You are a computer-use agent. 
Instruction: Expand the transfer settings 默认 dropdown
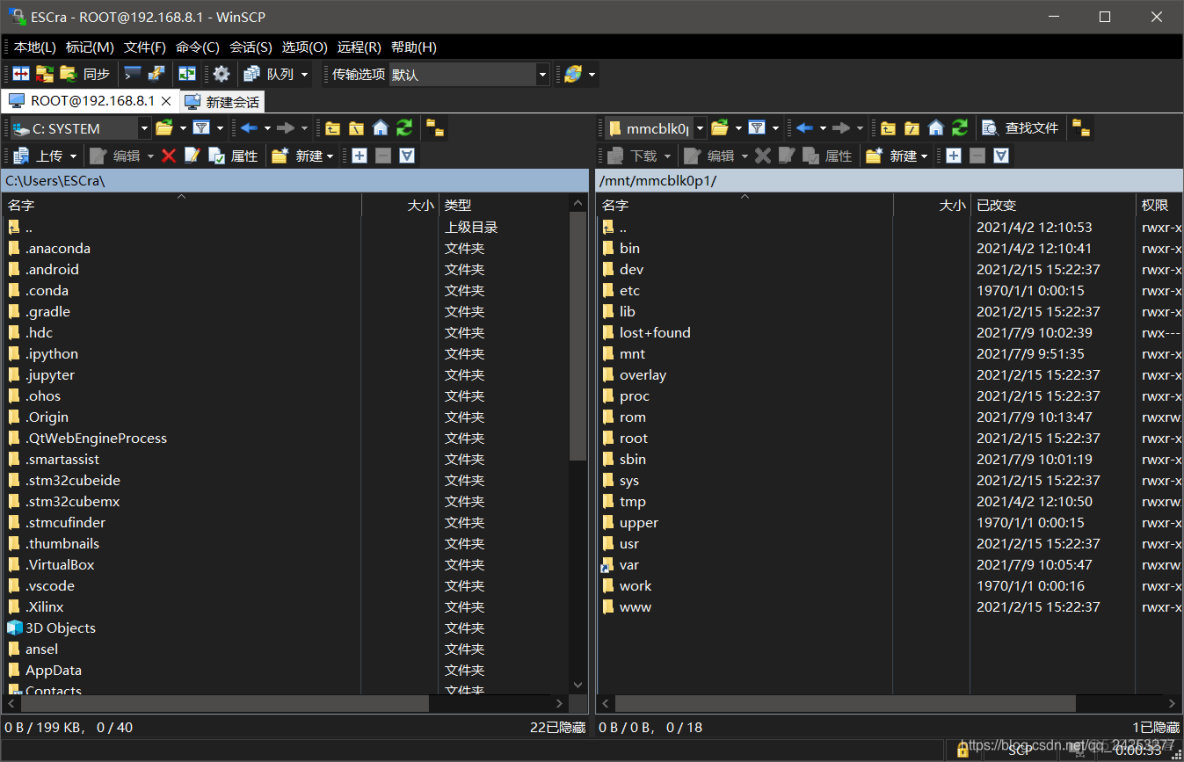click(543, 74)
